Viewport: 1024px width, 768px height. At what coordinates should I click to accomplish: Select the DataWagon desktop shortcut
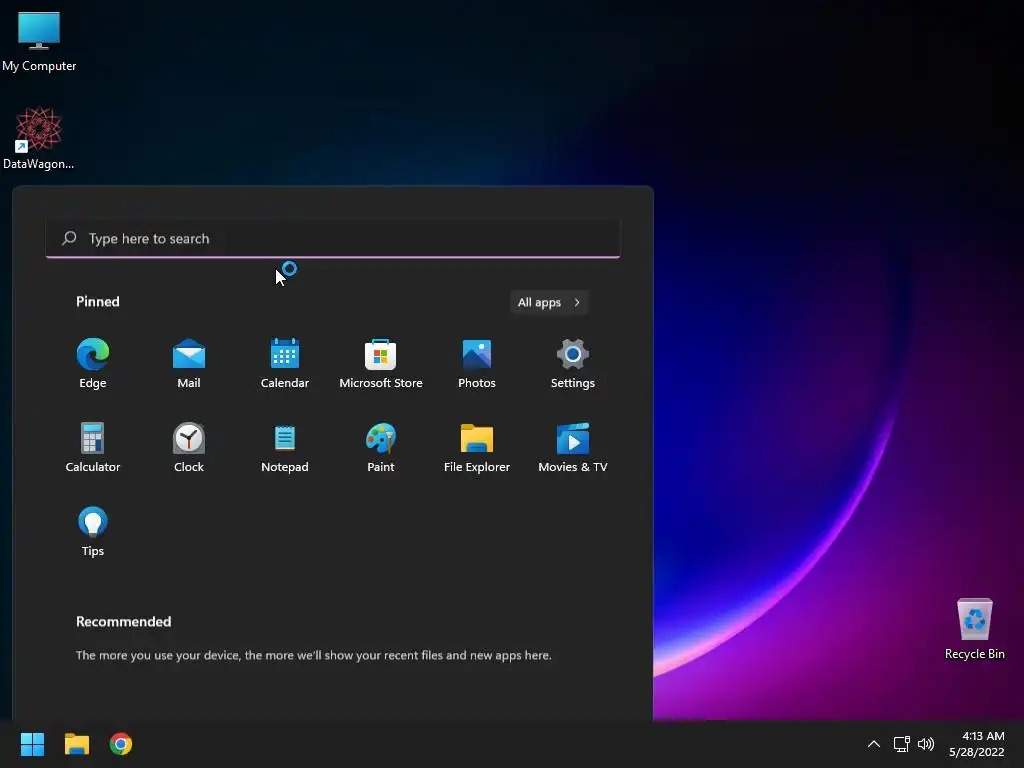tap(39, 138)
